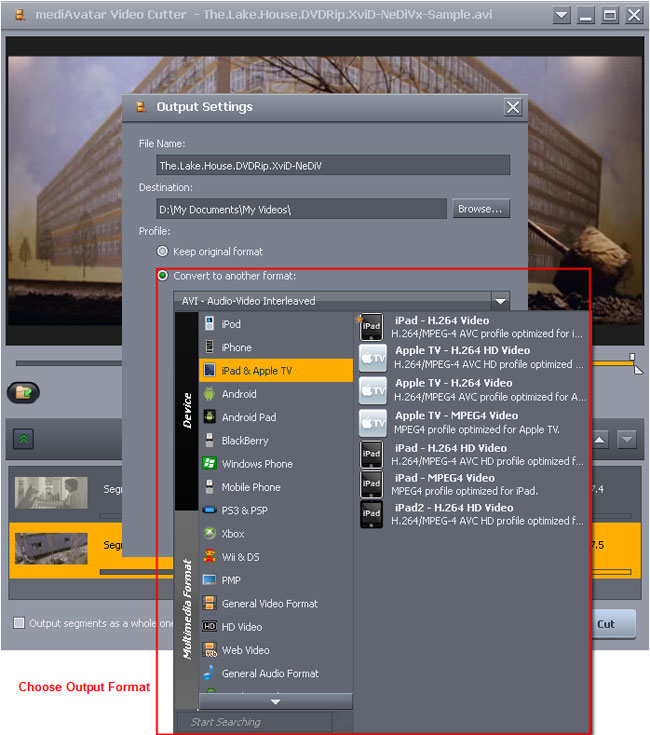Click the HD Video category label text
Screen dimensions: 650x735
pos(242,627)
